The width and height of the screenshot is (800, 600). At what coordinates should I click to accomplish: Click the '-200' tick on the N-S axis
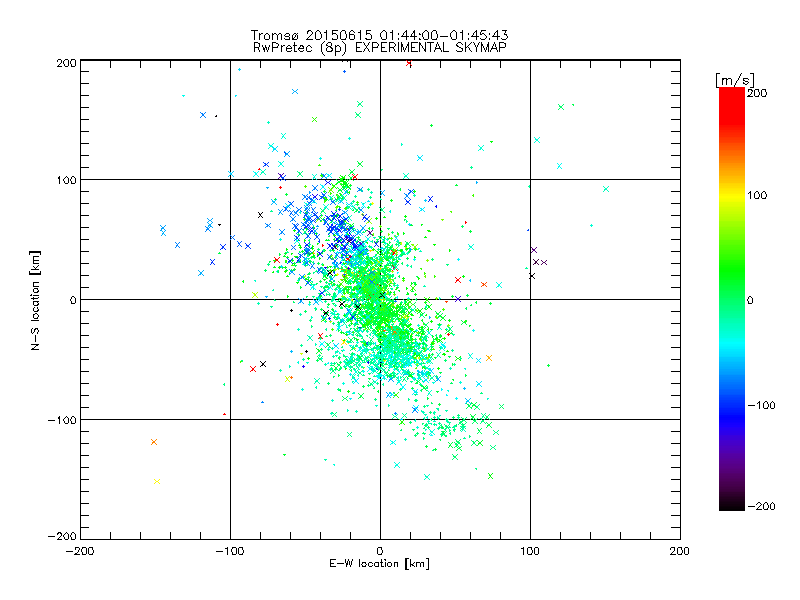62,536
